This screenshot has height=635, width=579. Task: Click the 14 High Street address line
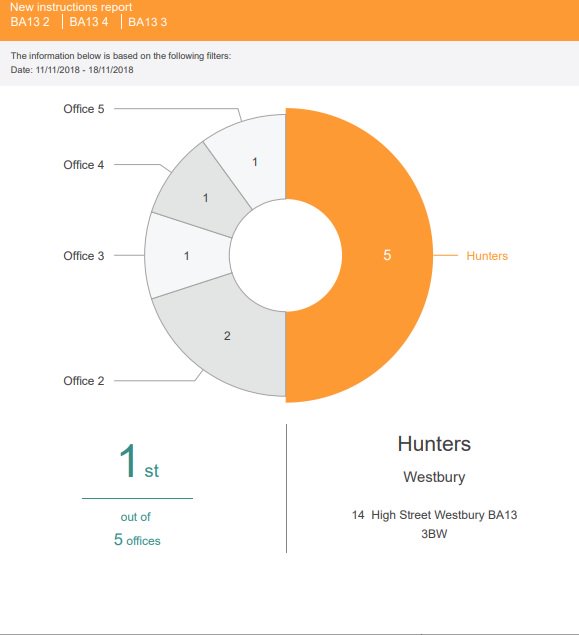(434, 515)
